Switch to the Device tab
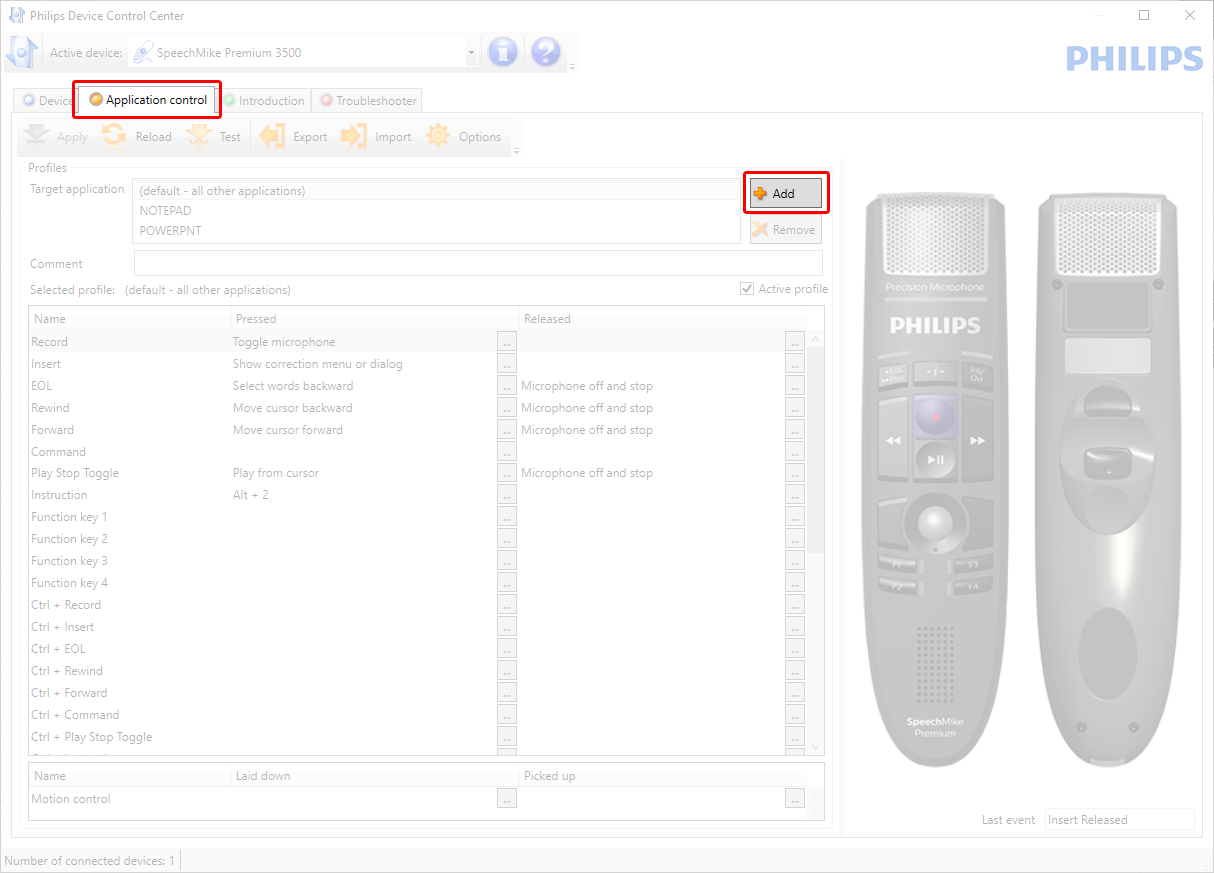The image size is (1214, 873). click(x=48, y=100)
